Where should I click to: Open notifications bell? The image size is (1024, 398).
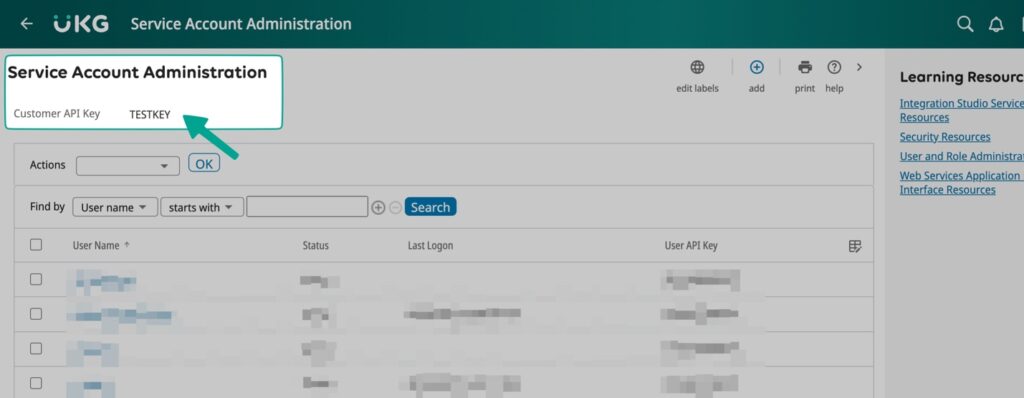pyautogui.click(x=996, y=25)
